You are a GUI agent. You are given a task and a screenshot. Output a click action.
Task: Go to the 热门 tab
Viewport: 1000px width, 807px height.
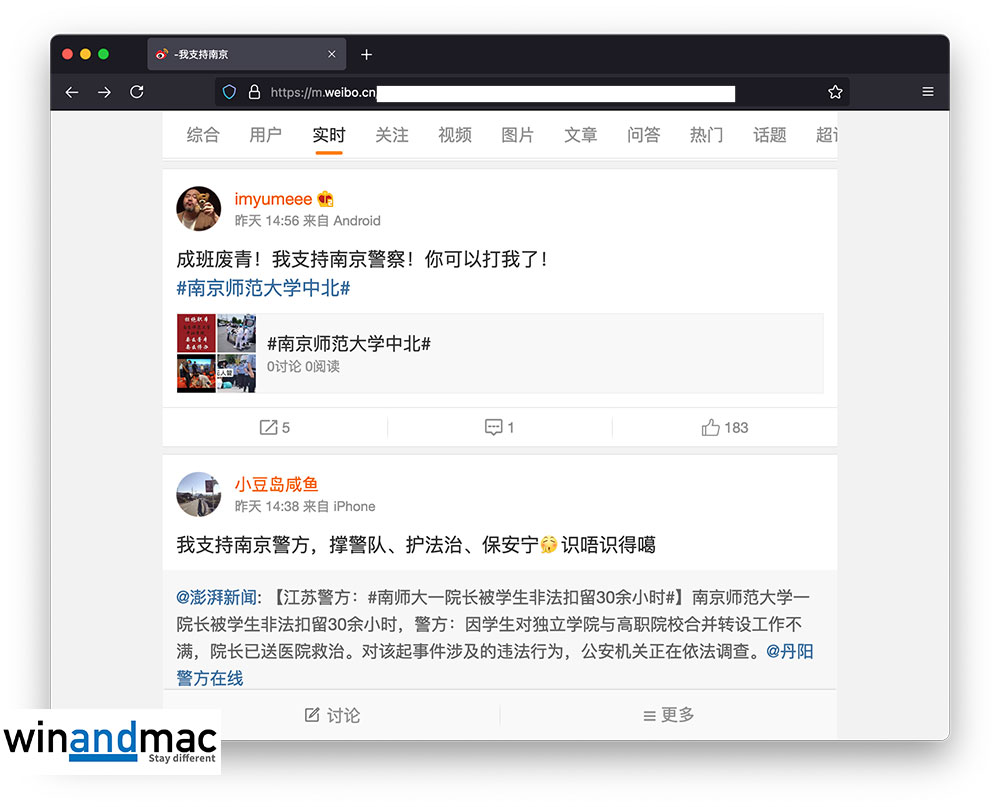pyautogui.click(x=706, y=135)
